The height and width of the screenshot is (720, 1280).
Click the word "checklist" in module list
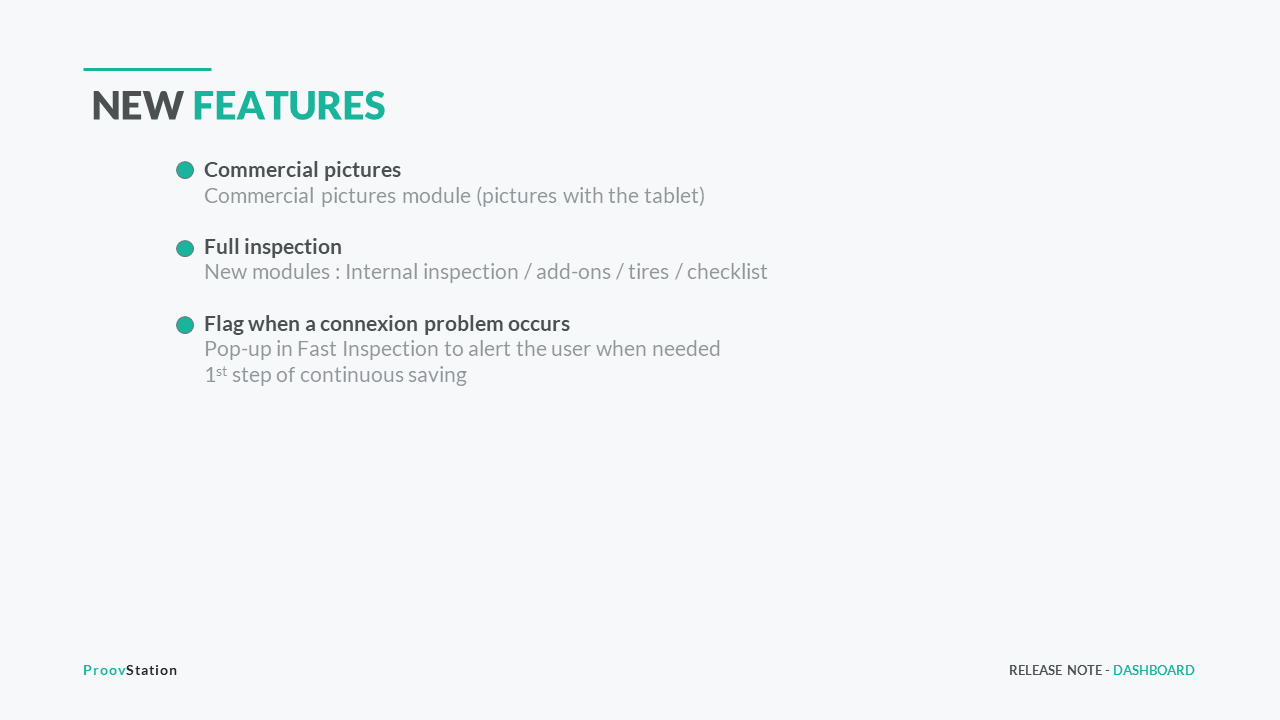(727, 272)
